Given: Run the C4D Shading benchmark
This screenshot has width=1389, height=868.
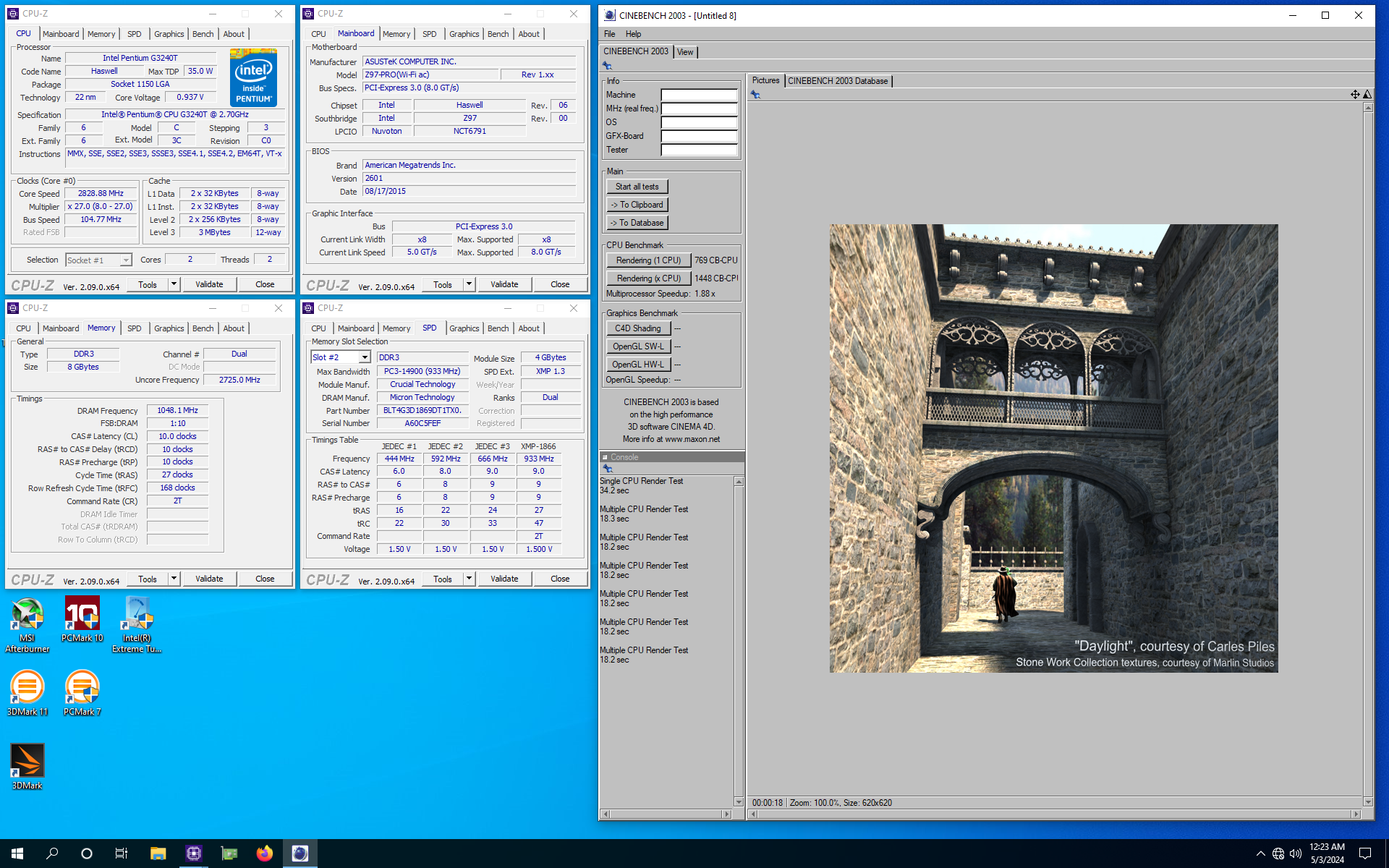Looking at the screenshot, I should pos(638,328).
